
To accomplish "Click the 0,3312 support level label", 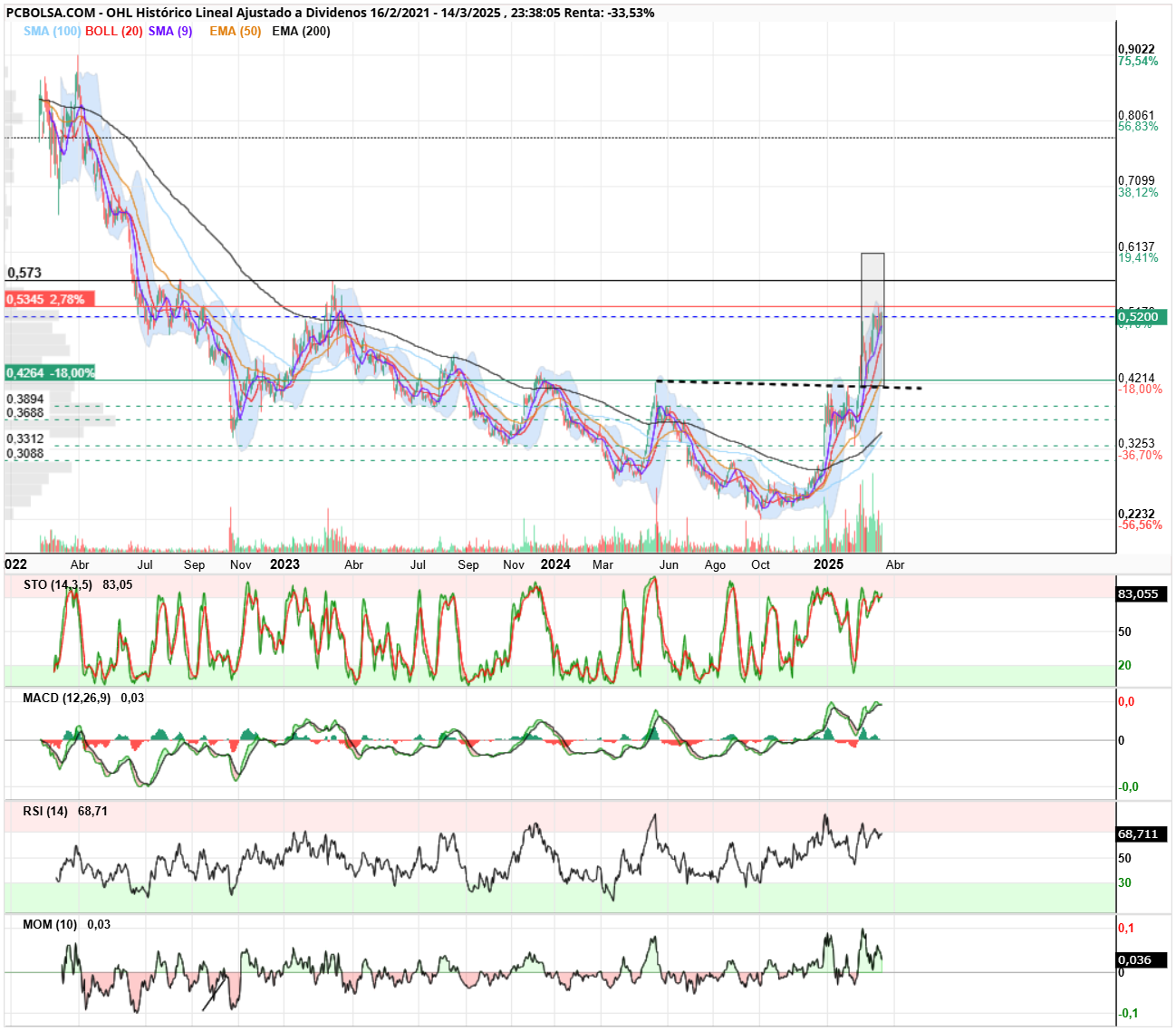I will [25, 438].
